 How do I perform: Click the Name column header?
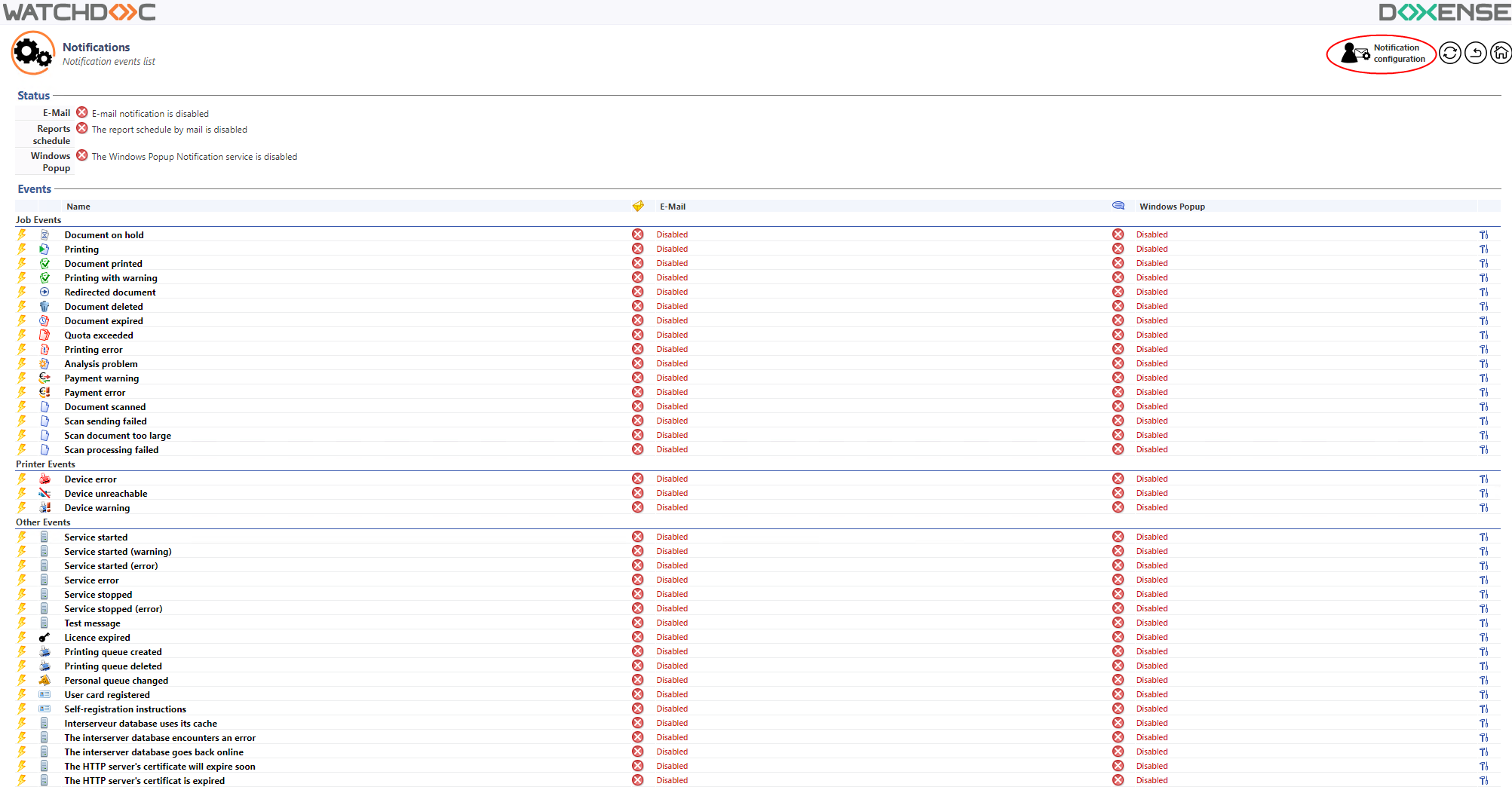point(78,207)
